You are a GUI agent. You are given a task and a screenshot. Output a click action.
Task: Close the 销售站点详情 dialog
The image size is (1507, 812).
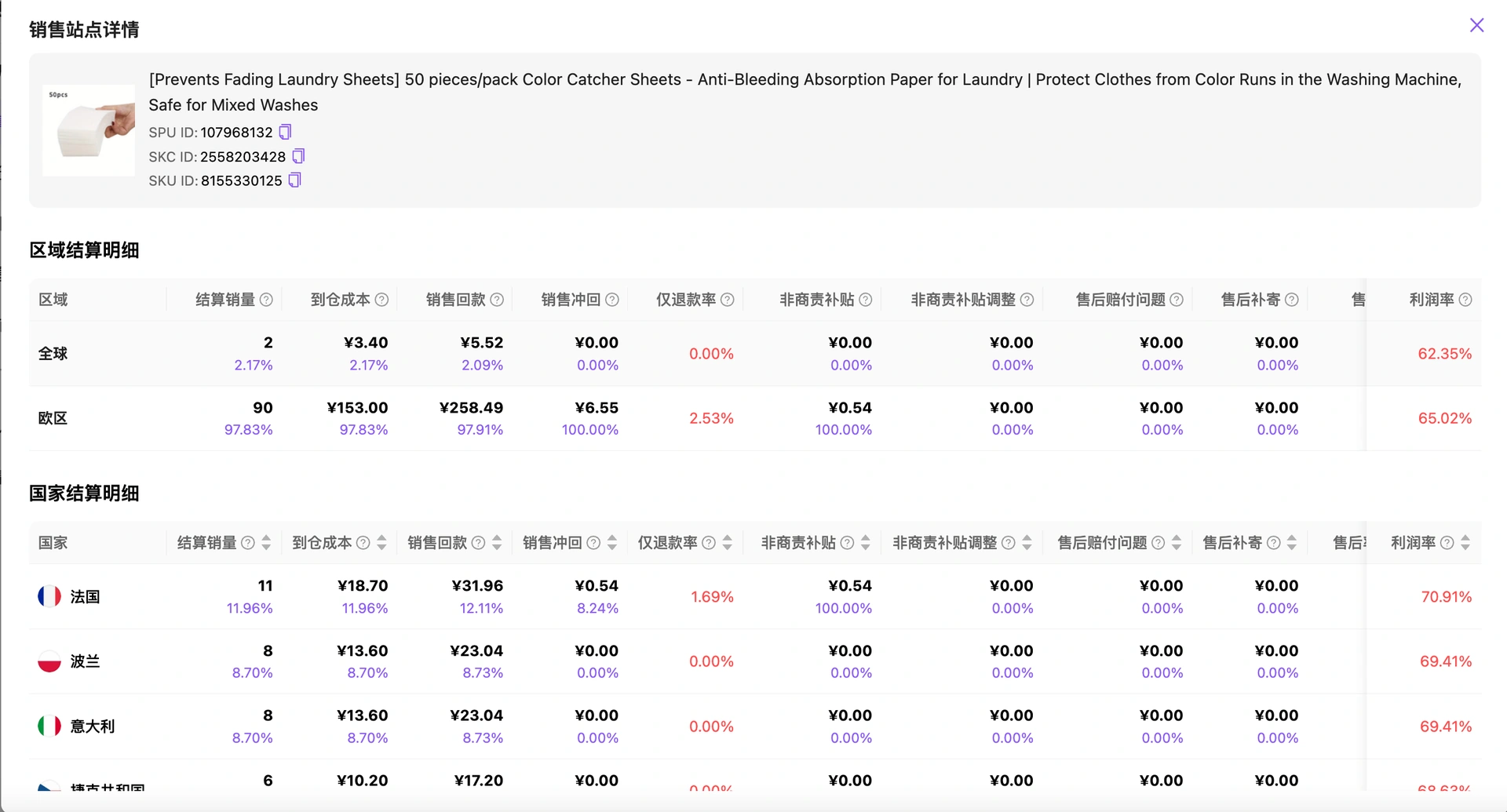[1476, 25]
